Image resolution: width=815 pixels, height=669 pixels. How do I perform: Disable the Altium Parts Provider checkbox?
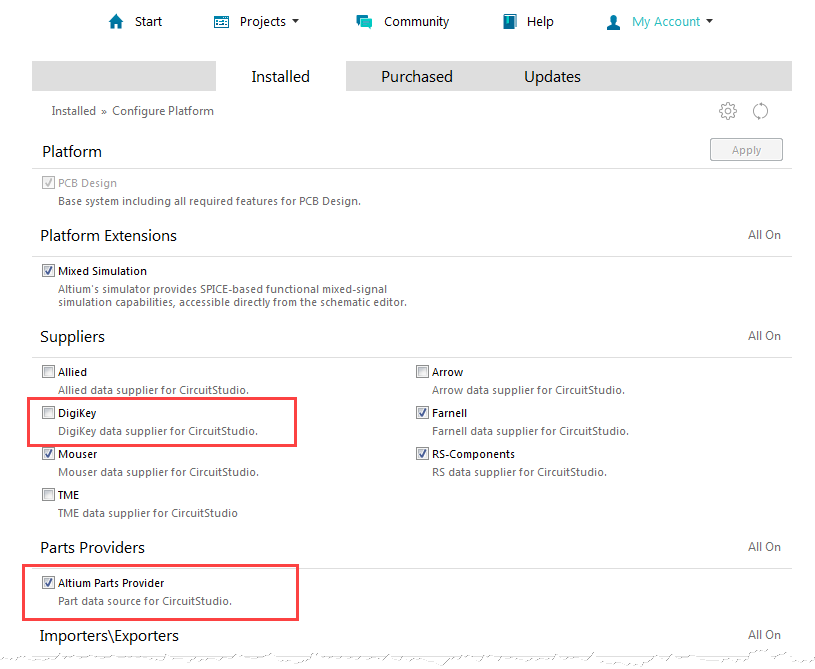(x=49, y=583)
